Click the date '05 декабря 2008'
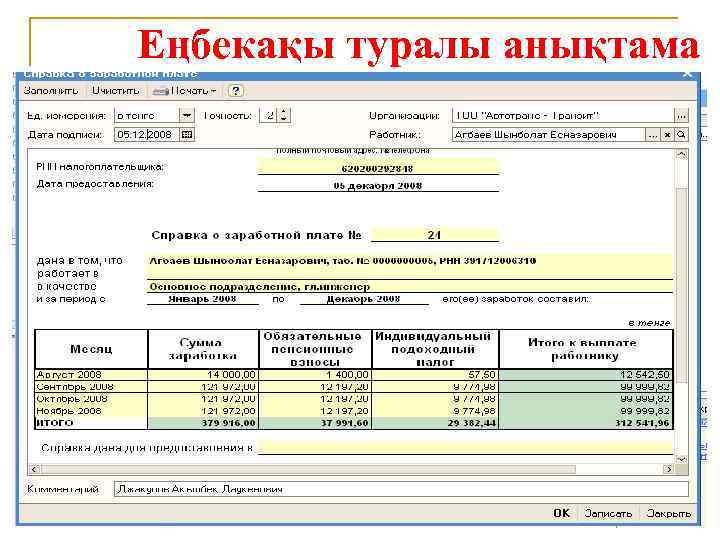The image size is (720, 540). click(x=377, y=186)
